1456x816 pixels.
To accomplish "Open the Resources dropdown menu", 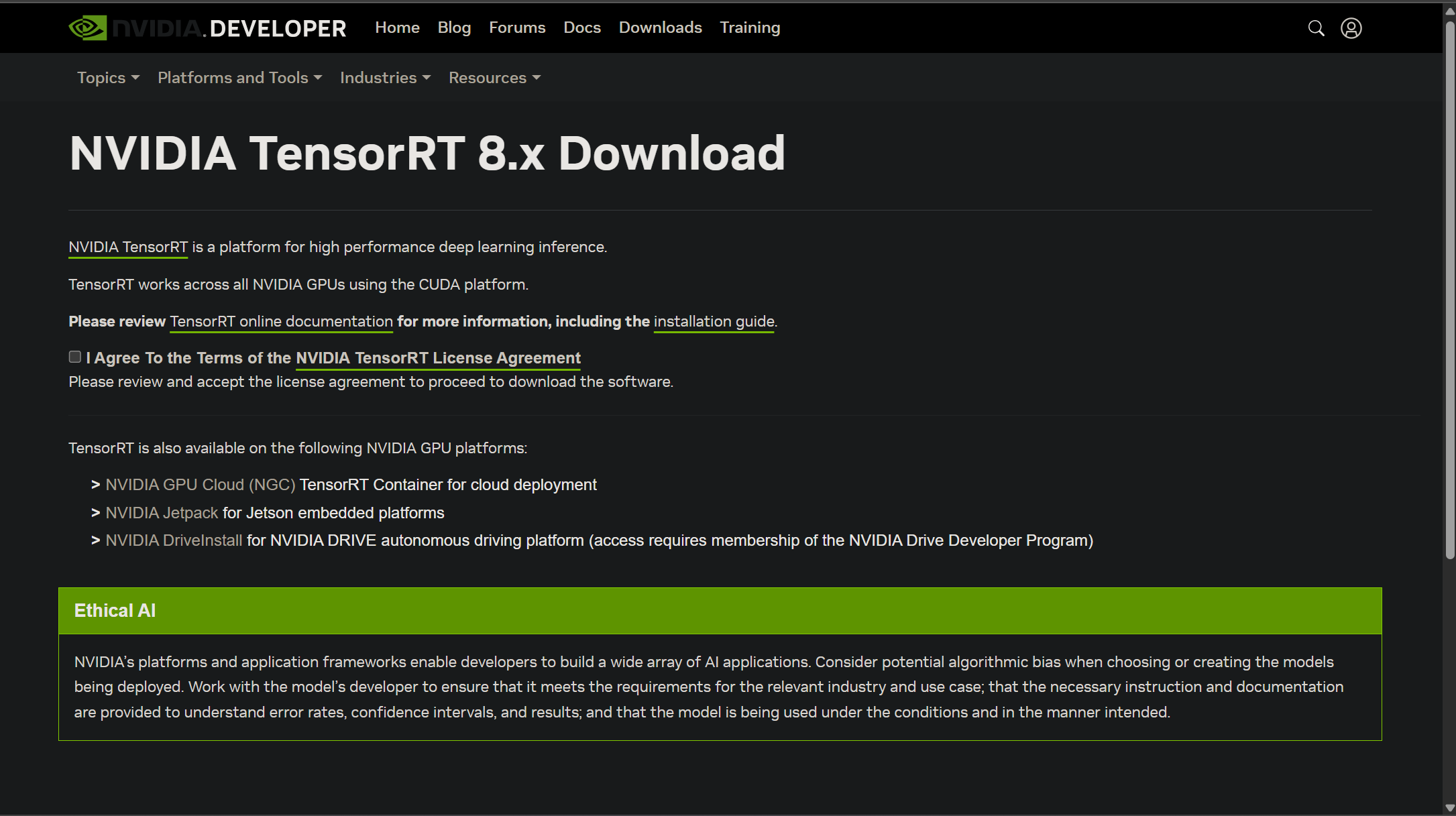I will [x=494, y=78].
